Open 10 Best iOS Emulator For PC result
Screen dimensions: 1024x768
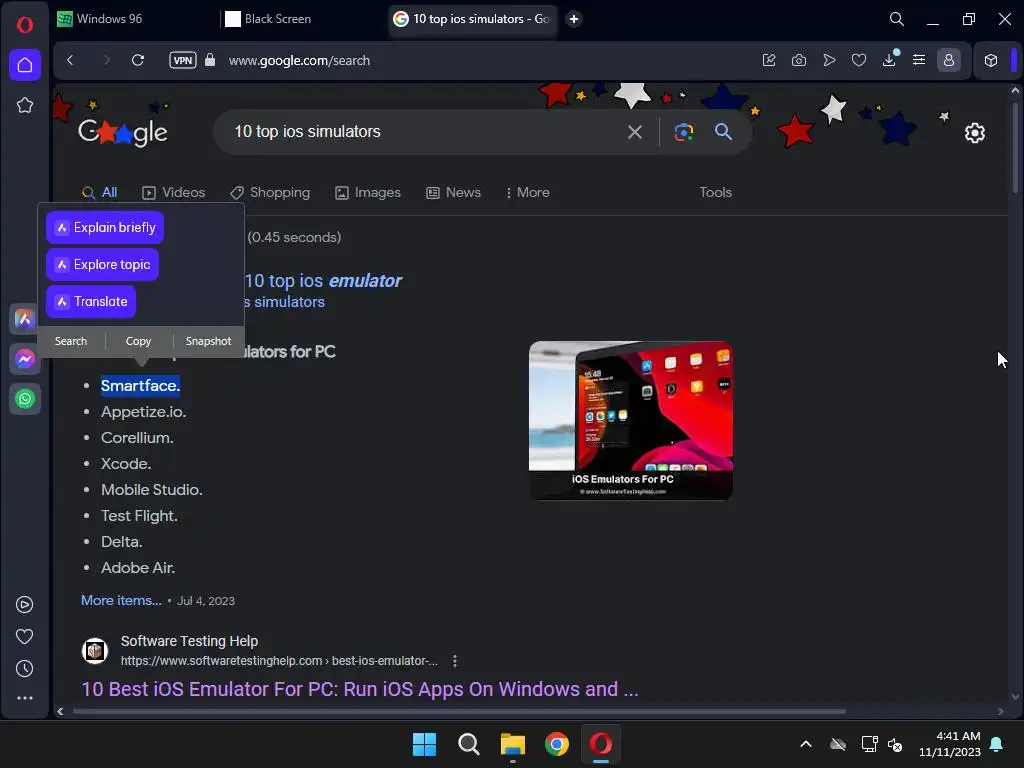coord(360,689)
